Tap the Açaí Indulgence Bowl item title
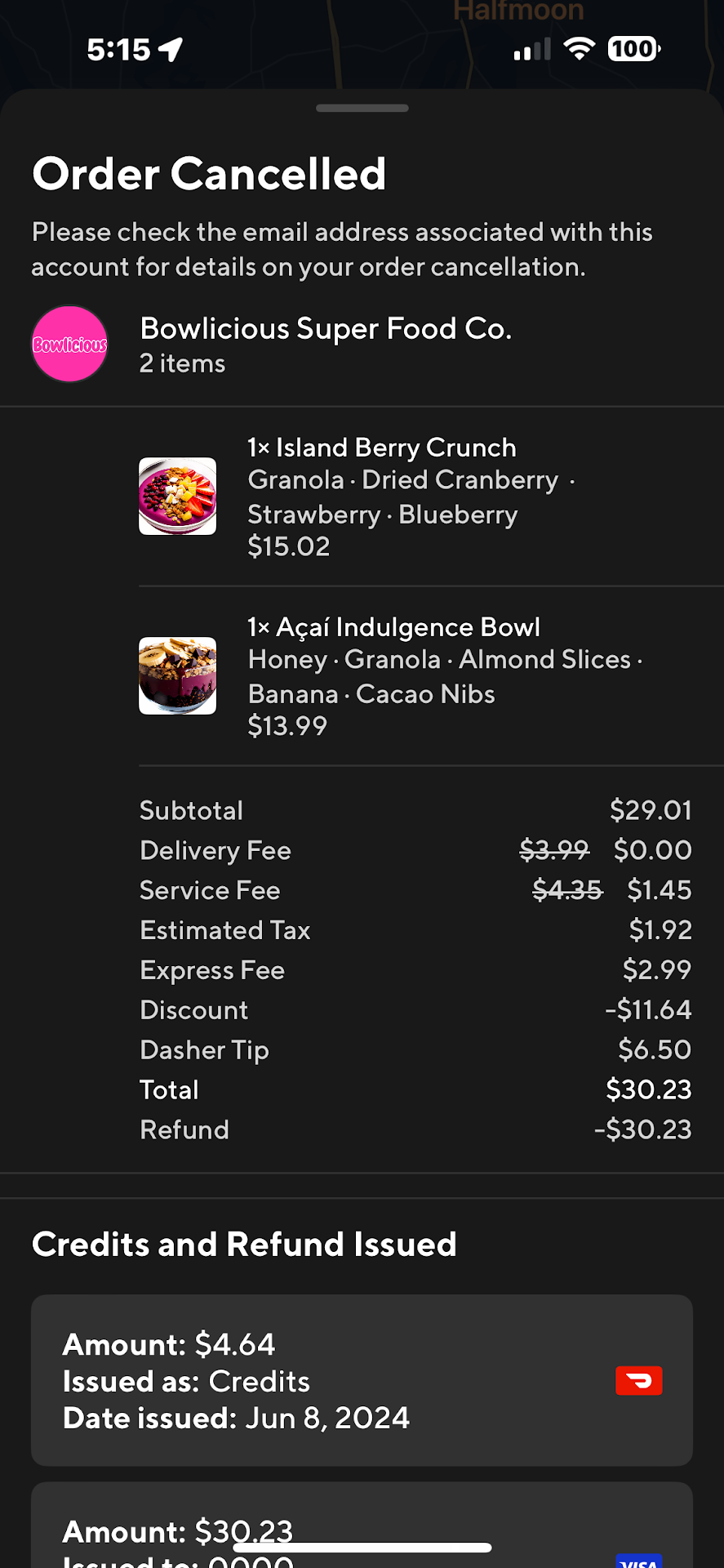This screenshot has height=1568, width=724. click(x=393, y=627)
